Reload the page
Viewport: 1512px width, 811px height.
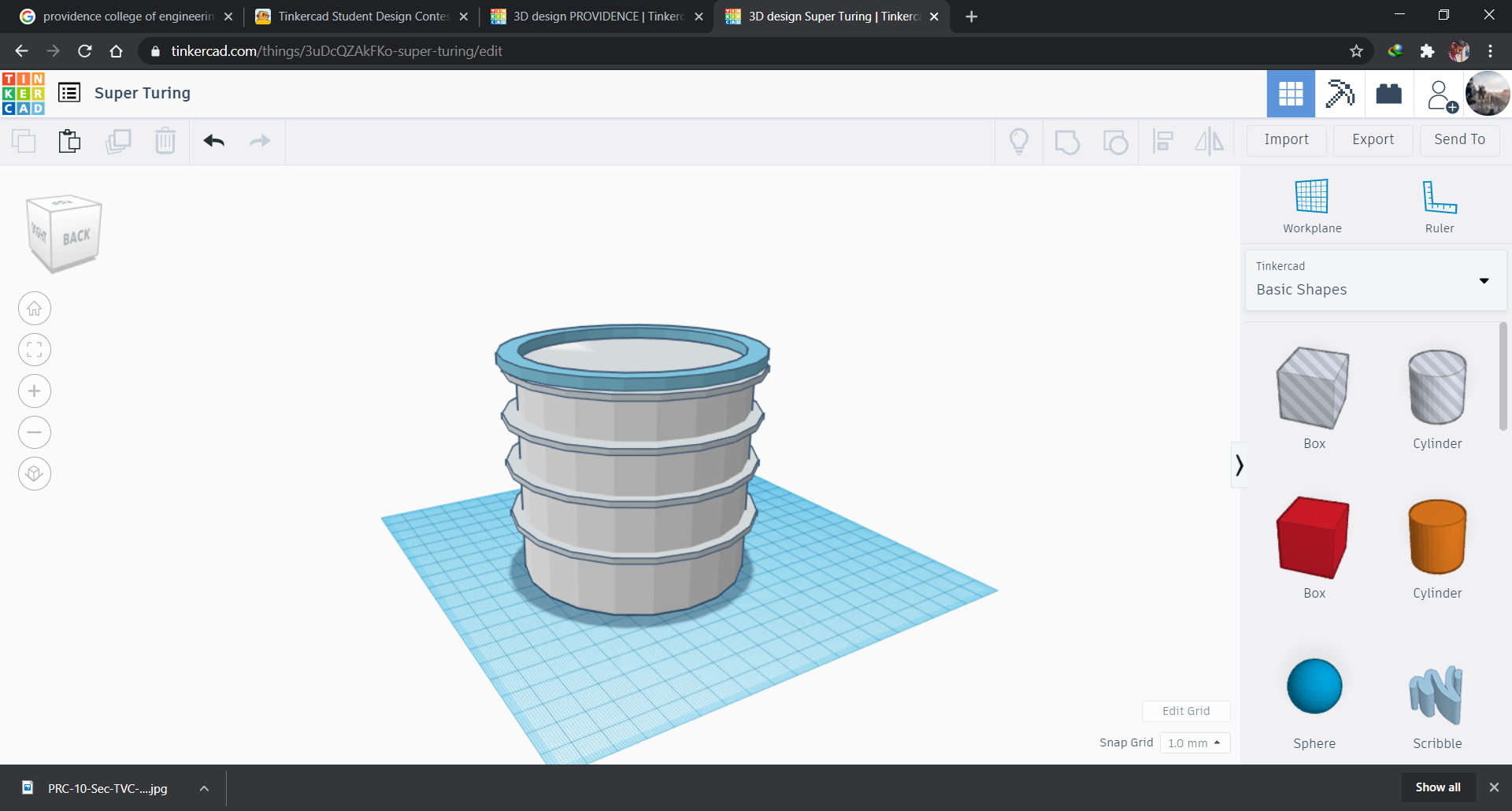pos(85,51)
